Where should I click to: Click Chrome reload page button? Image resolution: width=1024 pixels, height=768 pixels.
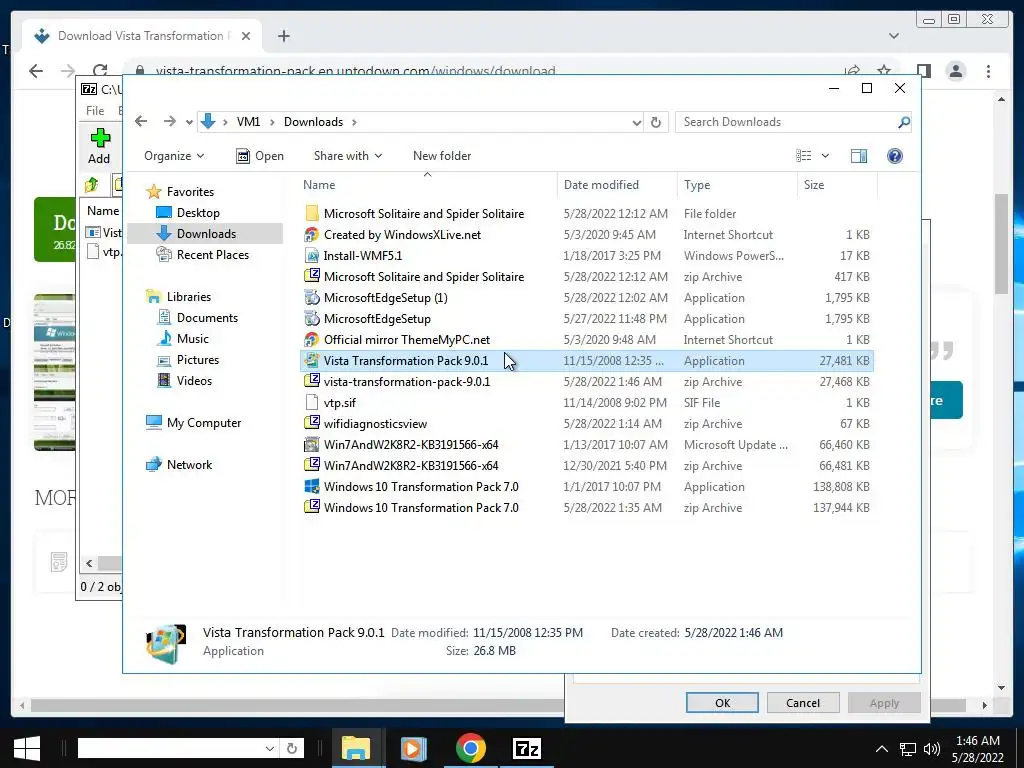click(100, 71)
